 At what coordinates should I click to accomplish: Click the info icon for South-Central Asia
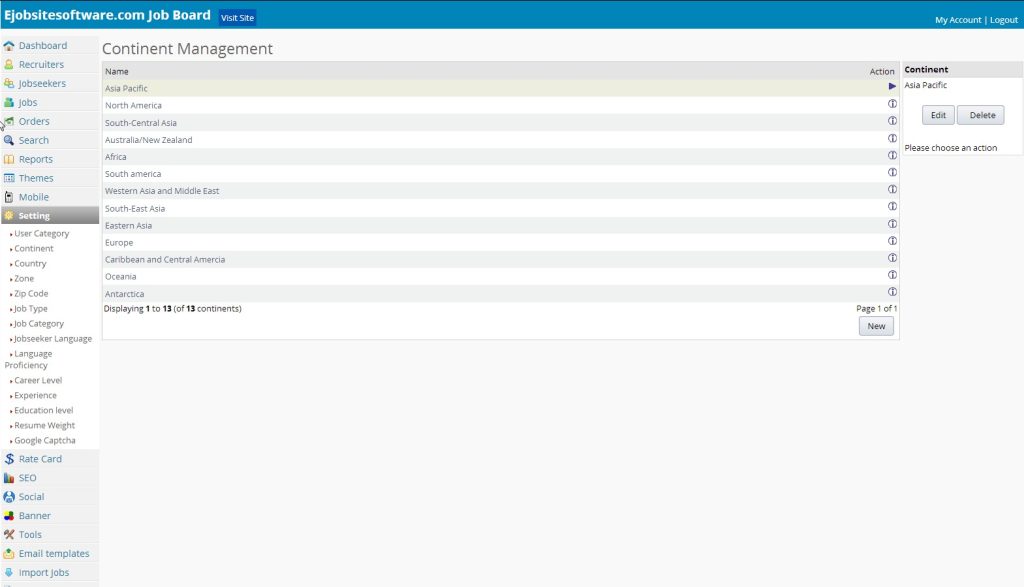tap(892, 121)
